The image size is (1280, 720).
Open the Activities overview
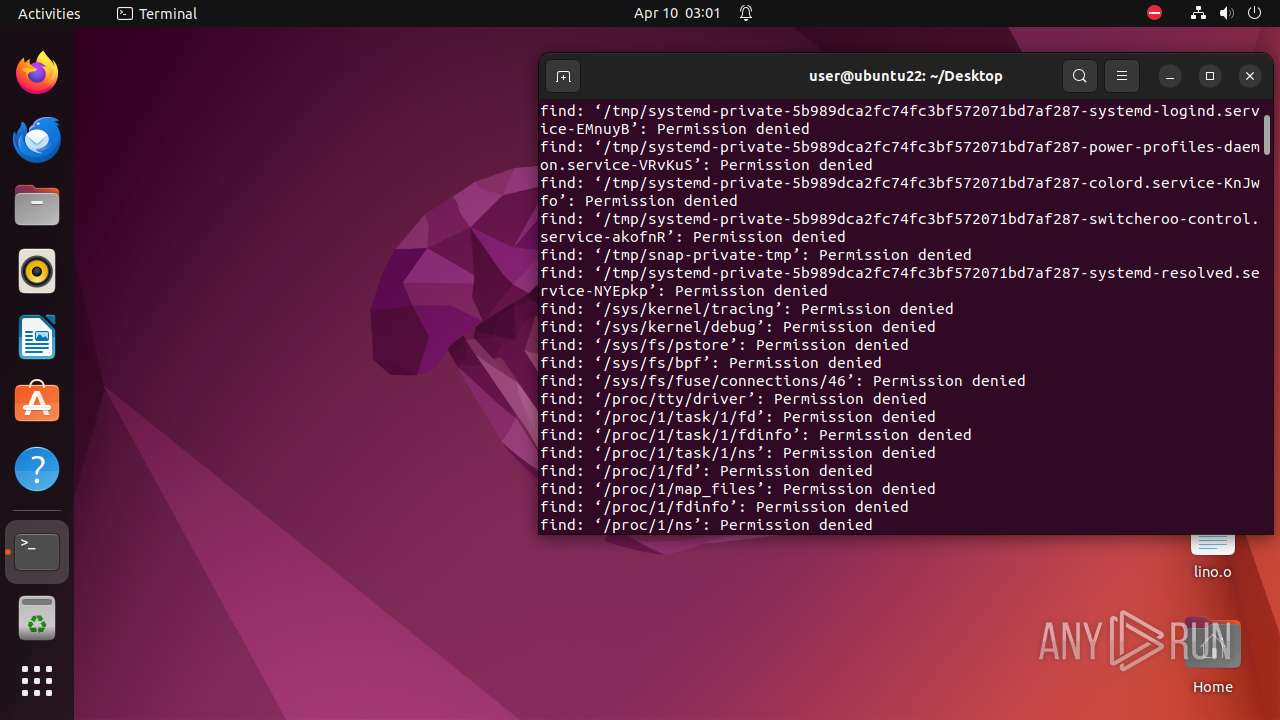click(x=49, y=13)
